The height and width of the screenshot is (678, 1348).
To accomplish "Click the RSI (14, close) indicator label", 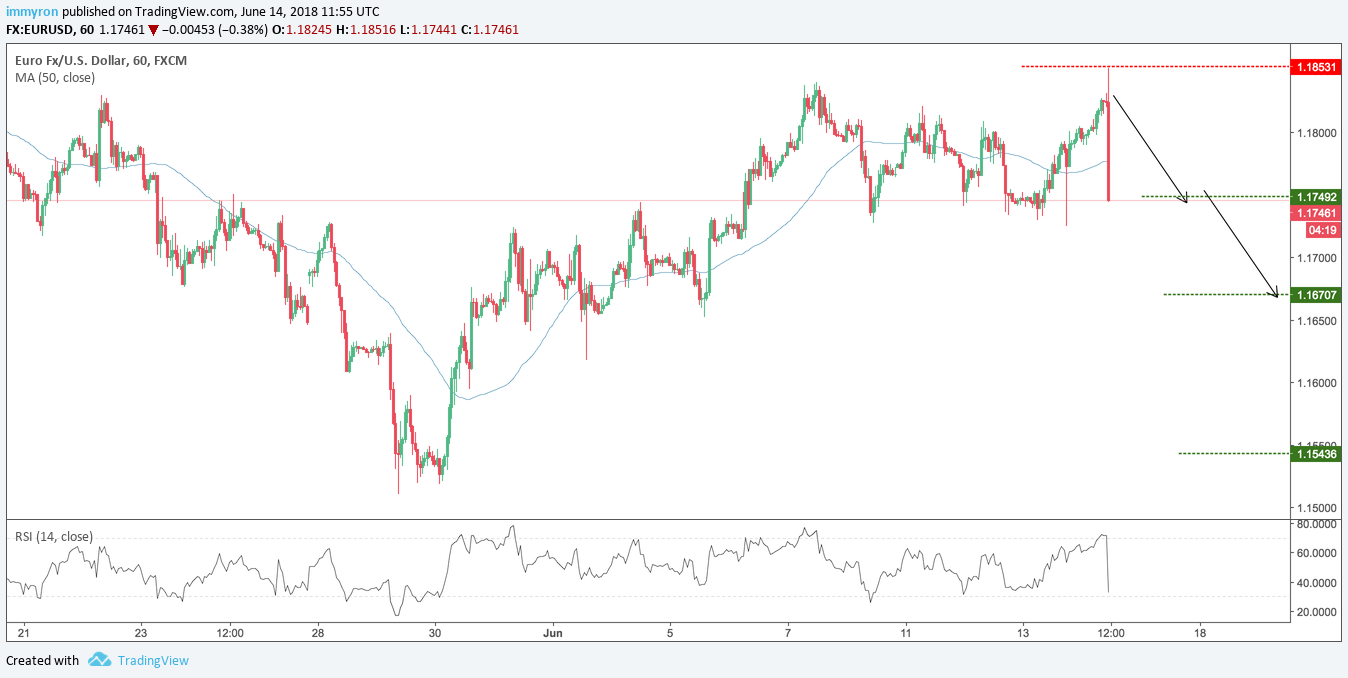I will pos(54,537).
